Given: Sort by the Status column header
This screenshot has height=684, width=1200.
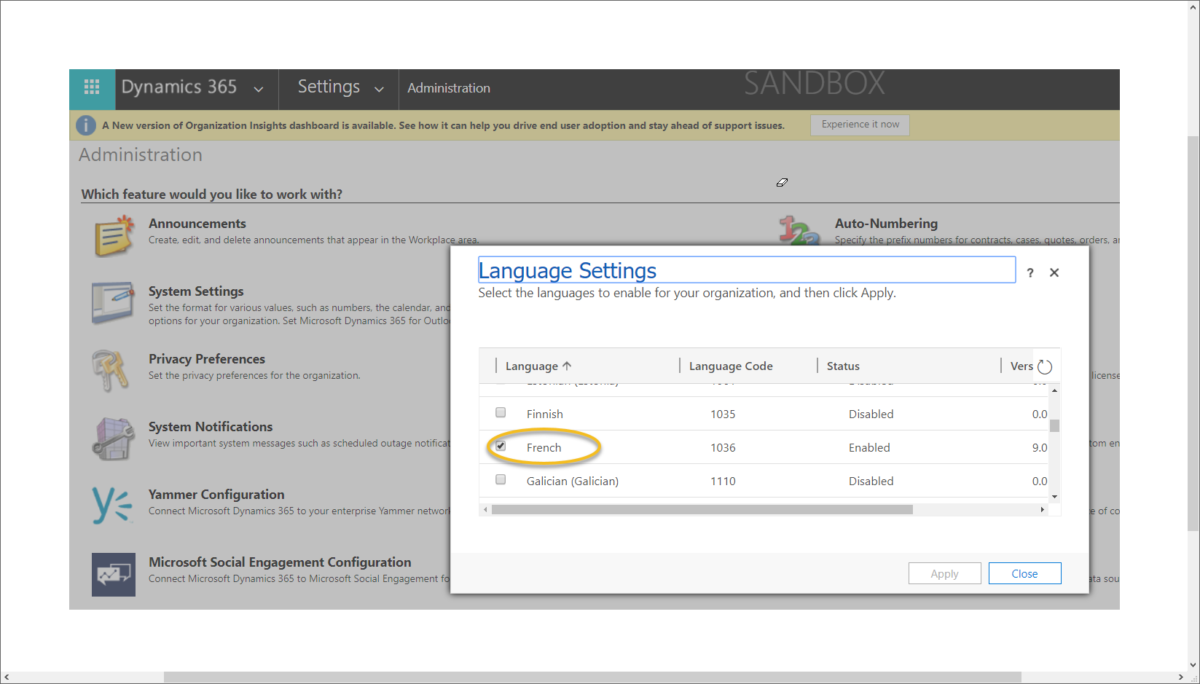Looking at the screenshot, I should [x=843, y=366].
